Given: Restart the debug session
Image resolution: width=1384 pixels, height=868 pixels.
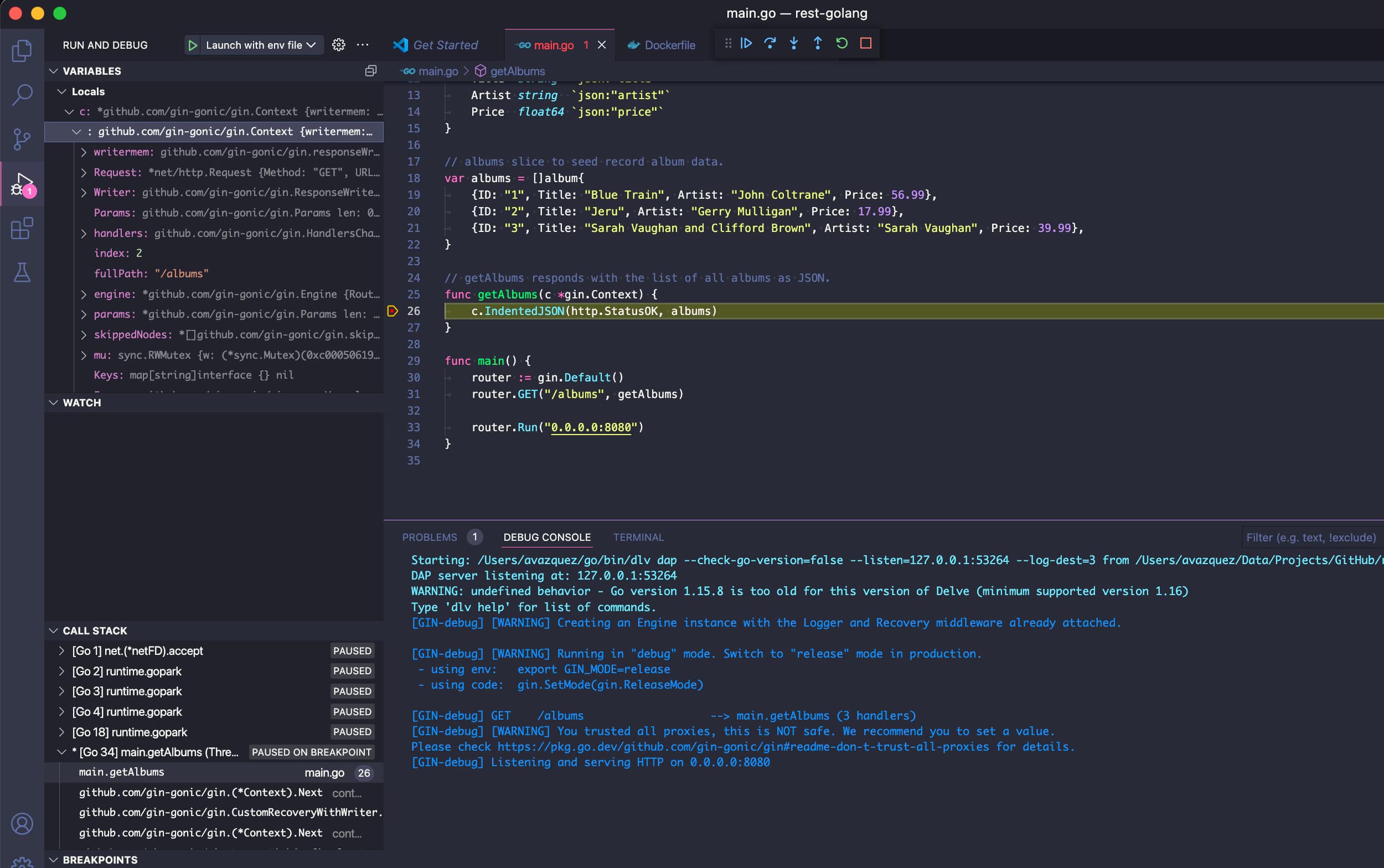Looking at the screenshot, I should tap(841, 43).
